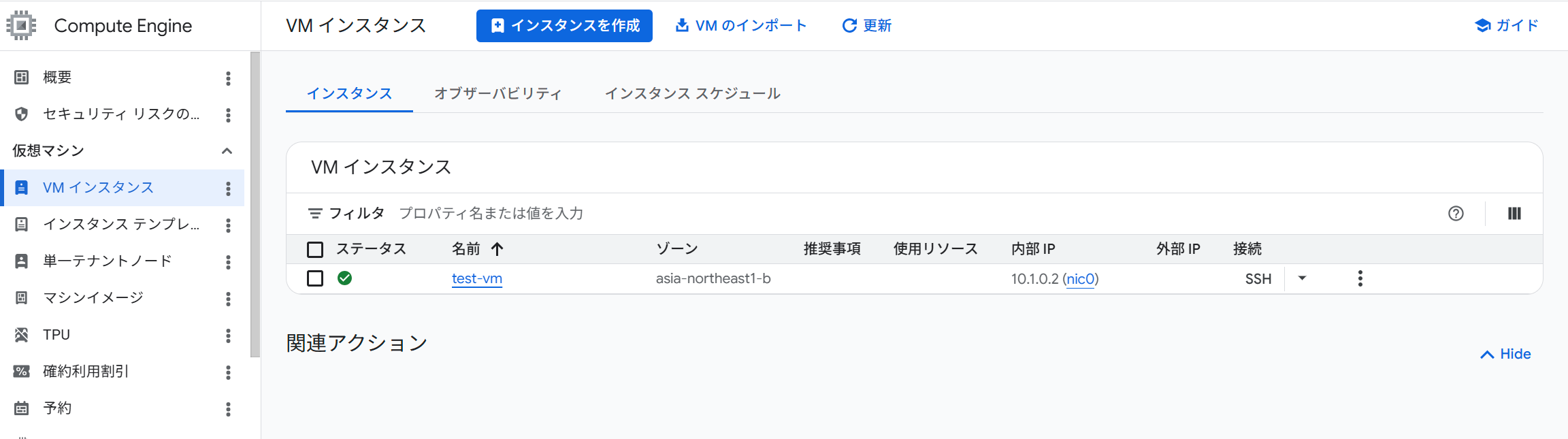Click the インスタンス テンプレ... sidebar icon
Screen dimensions: 1568x439
(22, 224)
